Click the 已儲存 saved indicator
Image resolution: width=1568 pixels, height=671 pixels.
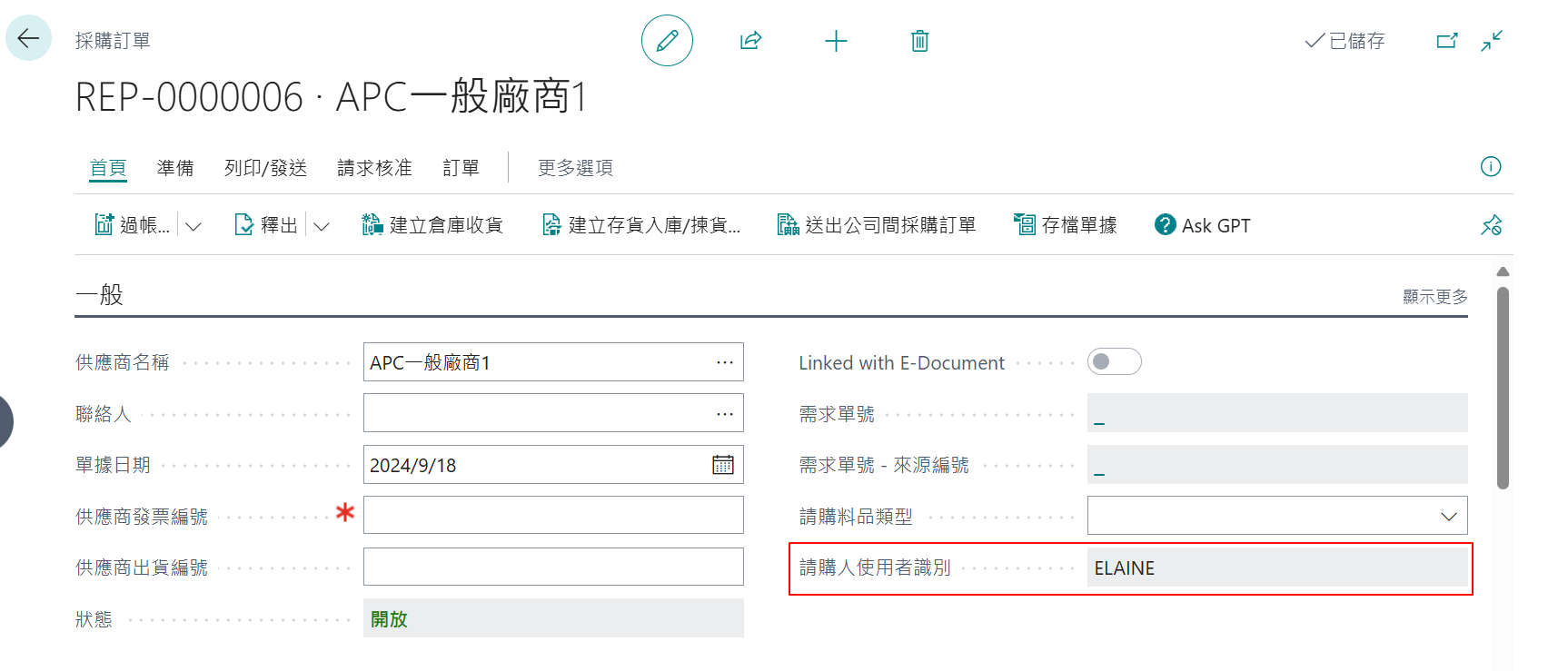coord(1345,41)
